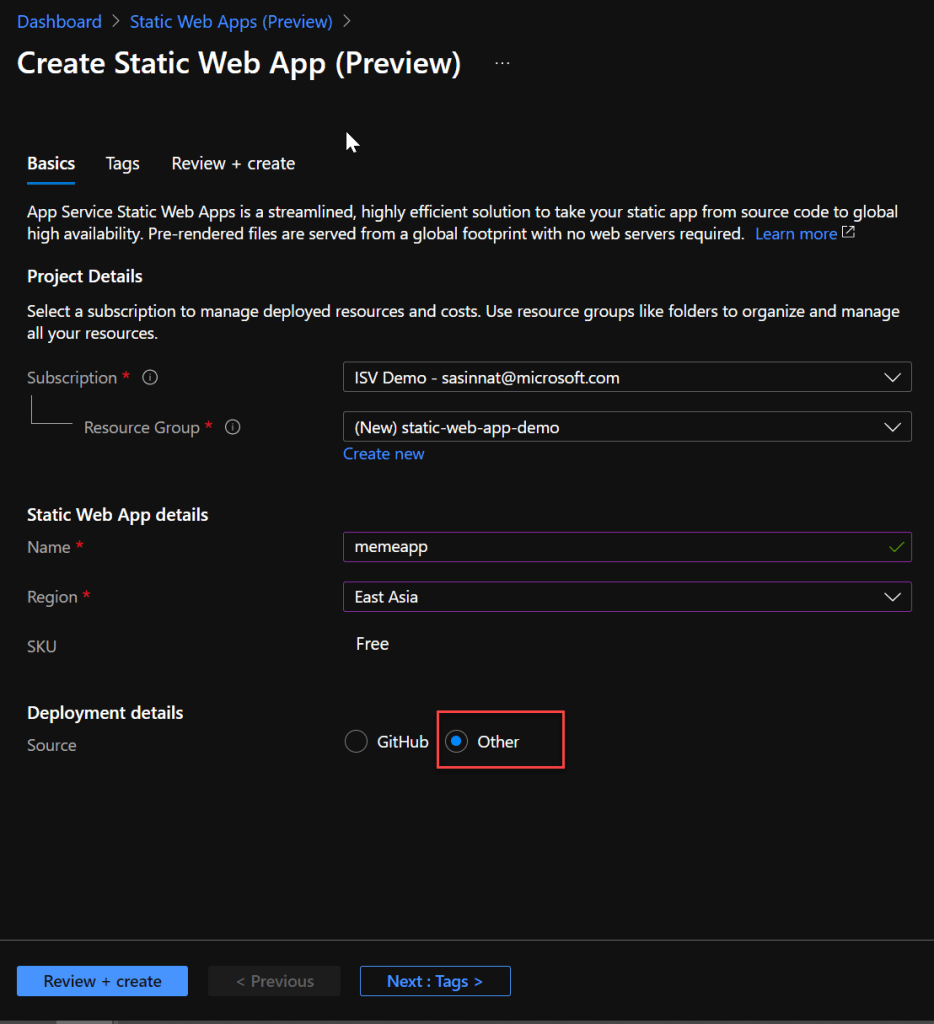Go to Dashboard breadcrumb
The width and height of the screenshot is (934, 1024).
pos(59,22)
